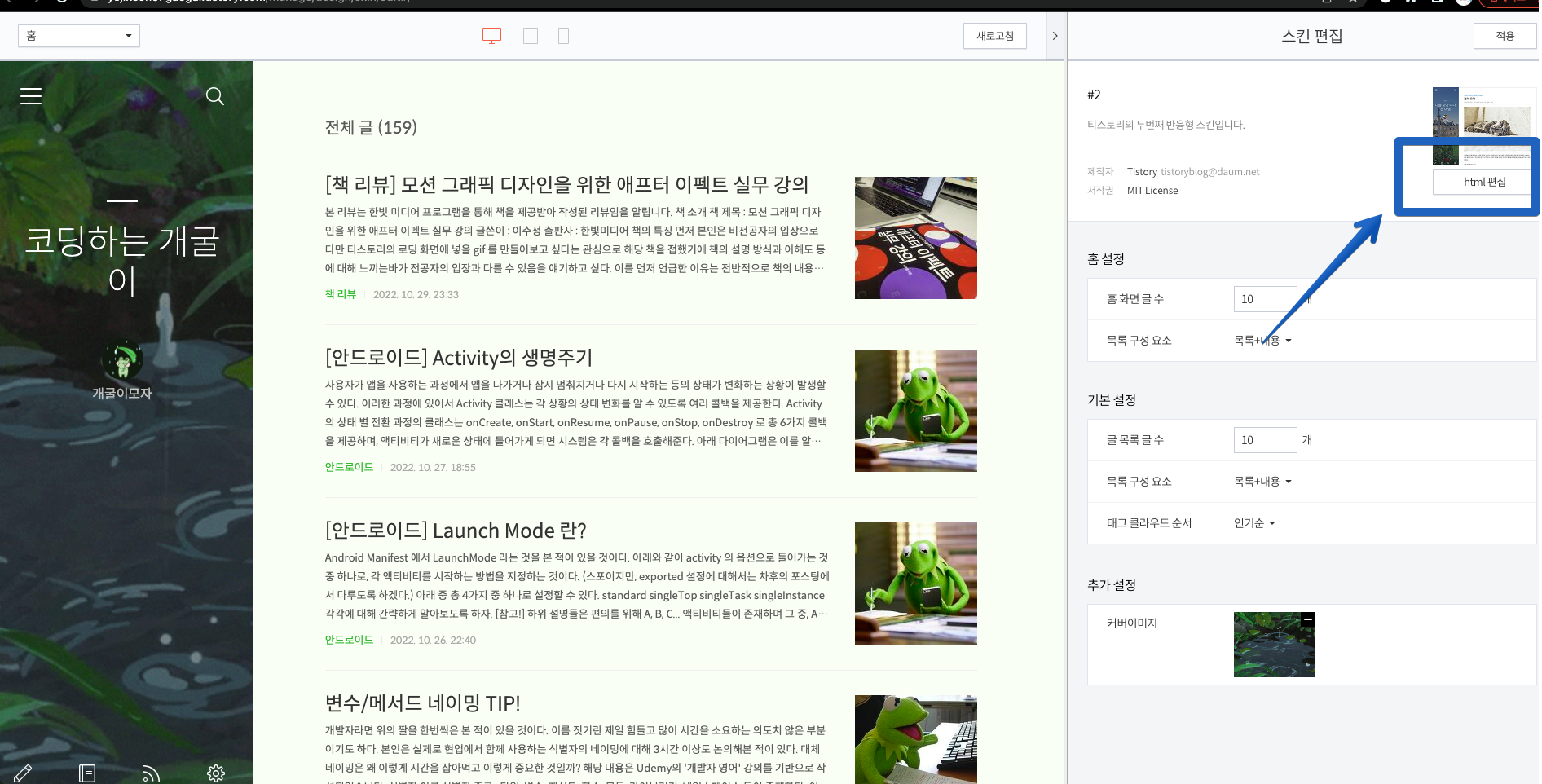The height and width of the screenshot is (784, 1542).
Task: Click the tistoryblog@daum.net email text
Action: [1209, 172]
